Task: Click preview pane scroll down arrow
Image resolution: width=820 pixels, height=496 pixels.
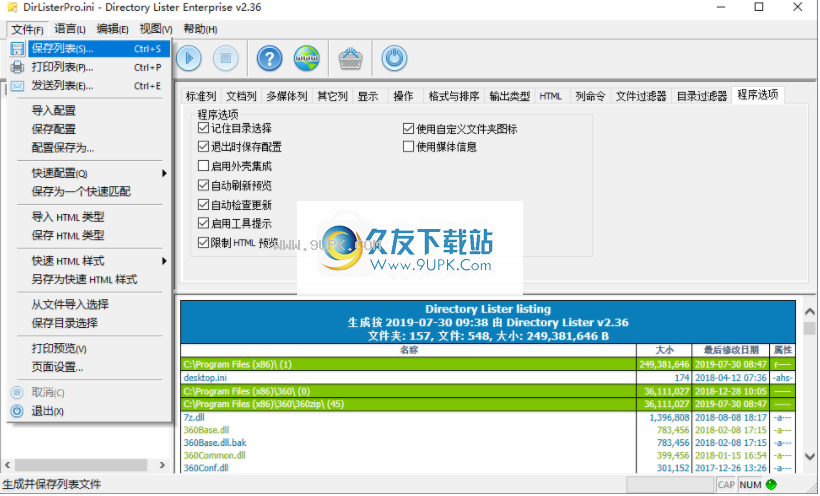Action: pyautogui.click(x=810, y=457)
